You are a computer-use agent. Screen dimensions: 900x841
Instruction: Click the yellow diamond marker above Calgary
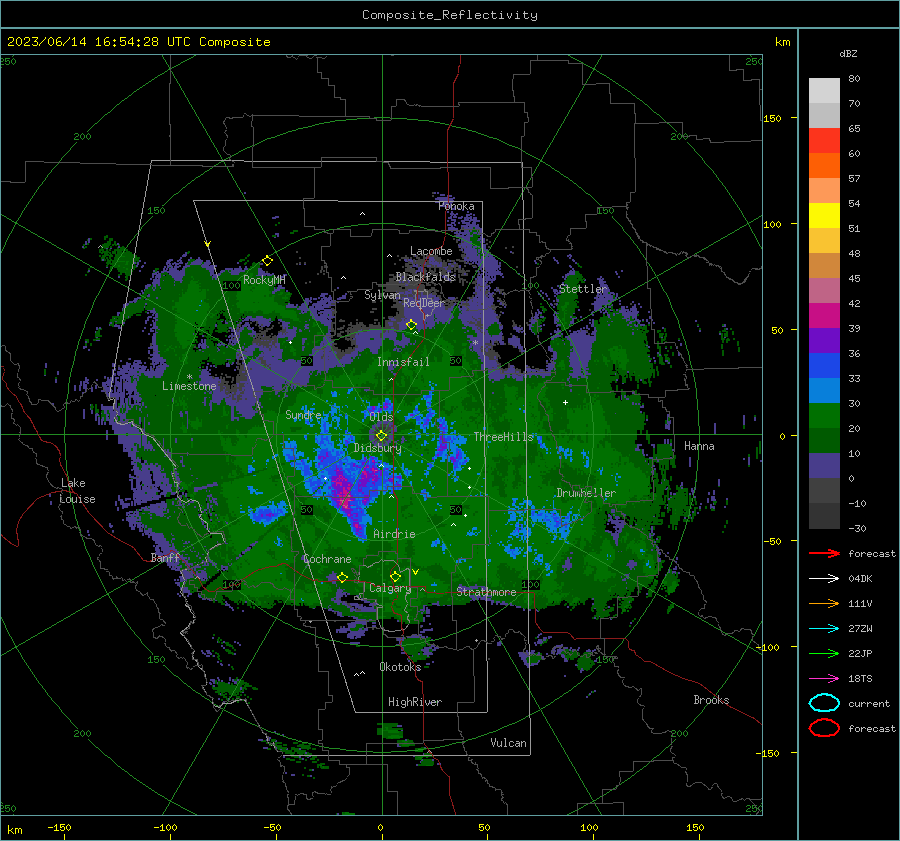coord(395,576)
